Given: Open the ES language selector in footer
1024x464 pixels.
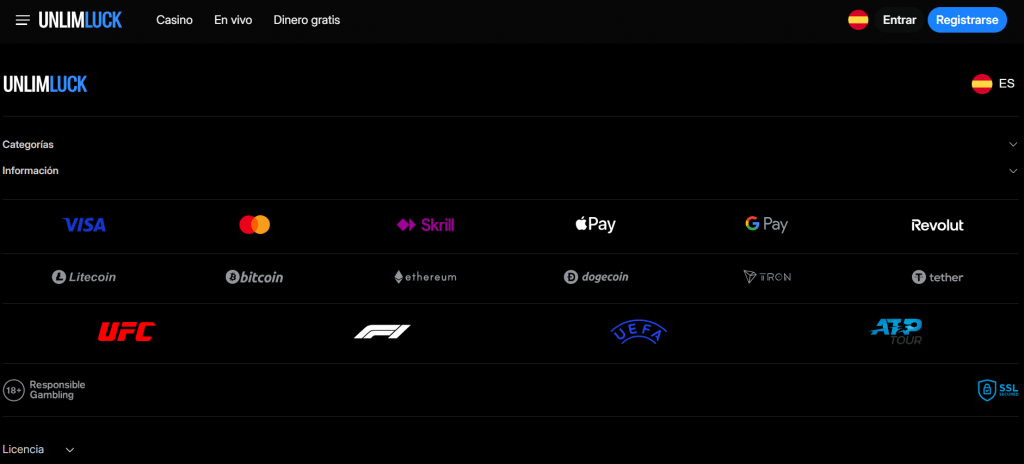Looking at the screenshot, I should [x=993, y=84].
